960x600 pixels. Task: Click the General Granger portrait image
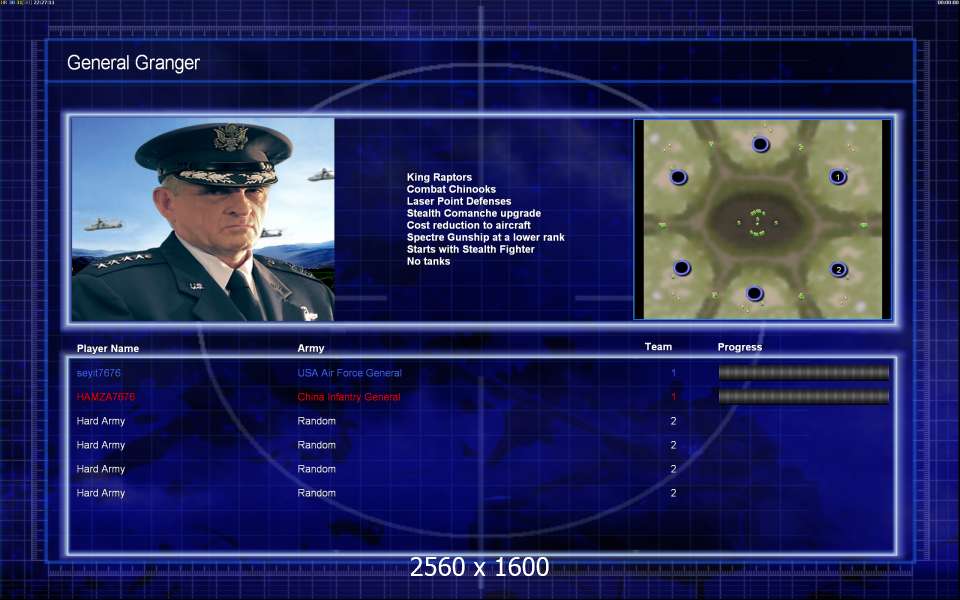coord(203,219)
